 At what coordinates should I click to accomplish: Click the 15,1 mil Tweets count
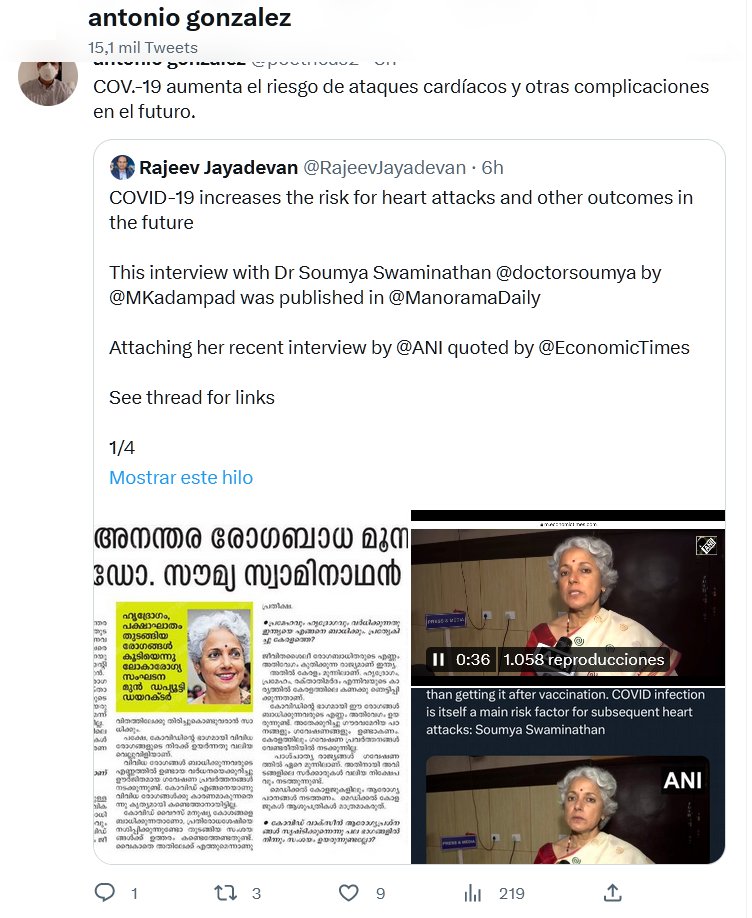(143, 47)
